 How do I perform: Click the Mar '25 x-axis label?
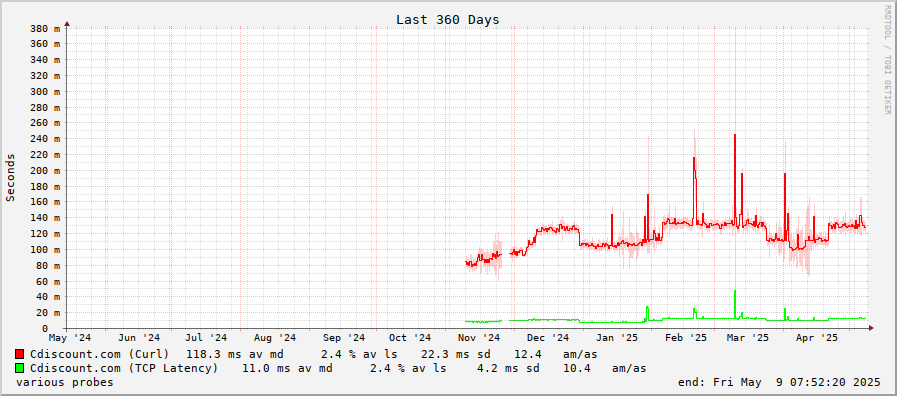click(x=748, y=338)
